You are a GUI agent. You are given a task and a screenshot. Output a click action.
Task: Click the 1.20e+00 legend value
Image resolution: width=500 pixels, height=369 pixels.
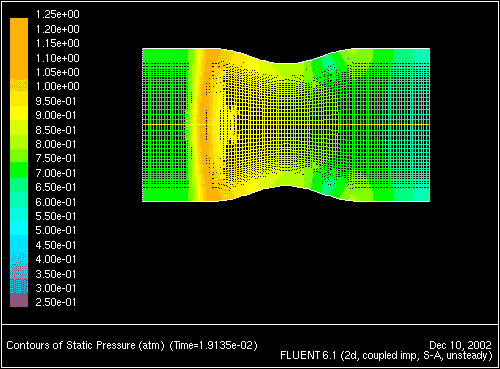click(x=57, y=29)
